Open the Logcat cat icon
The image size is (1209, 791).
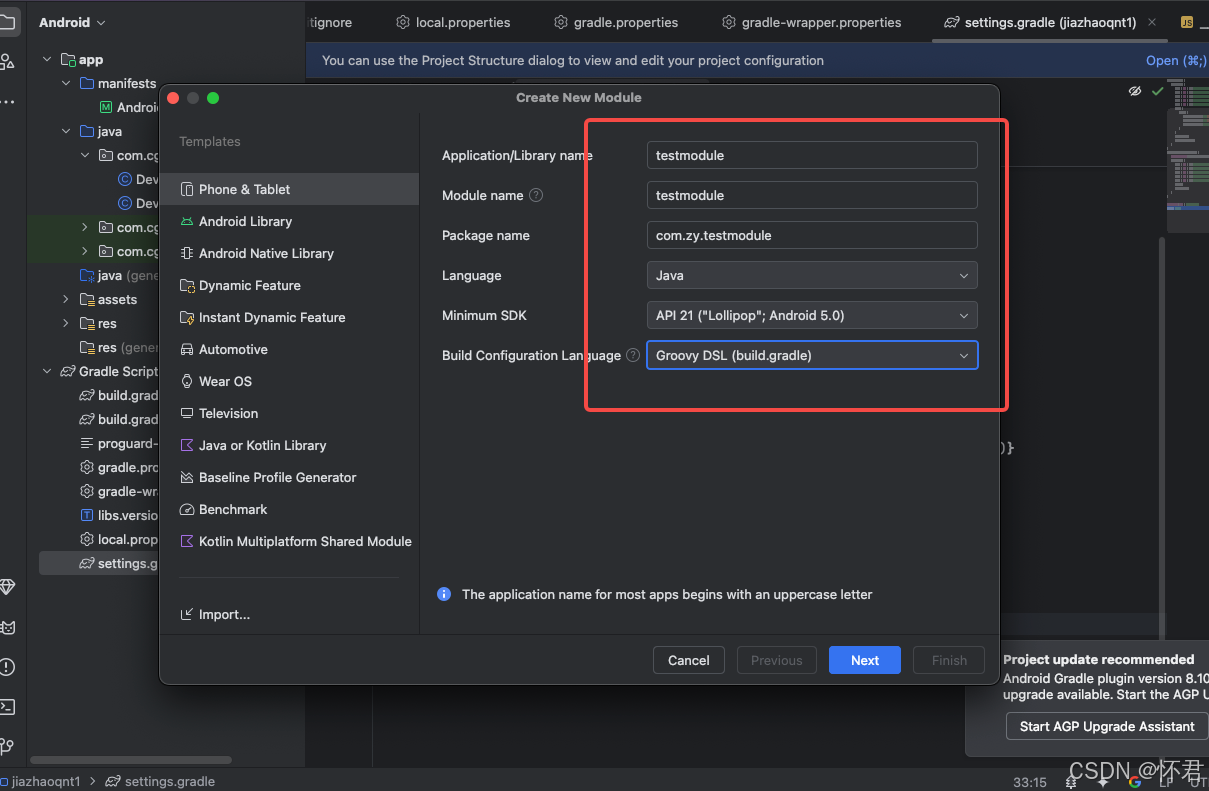[7, 627]
